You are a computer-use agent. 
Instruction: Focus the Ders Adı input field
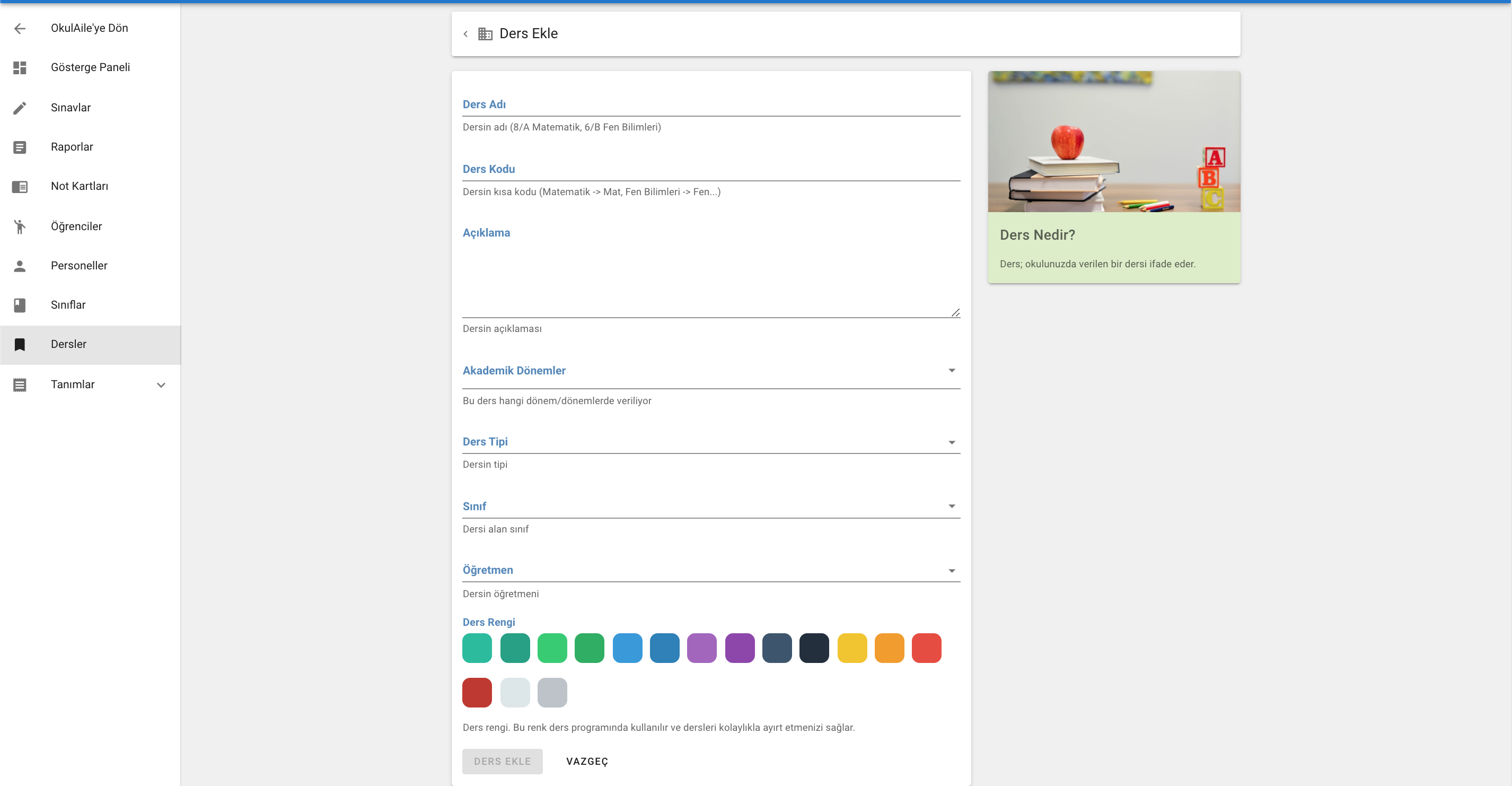[x=711, y=104]
